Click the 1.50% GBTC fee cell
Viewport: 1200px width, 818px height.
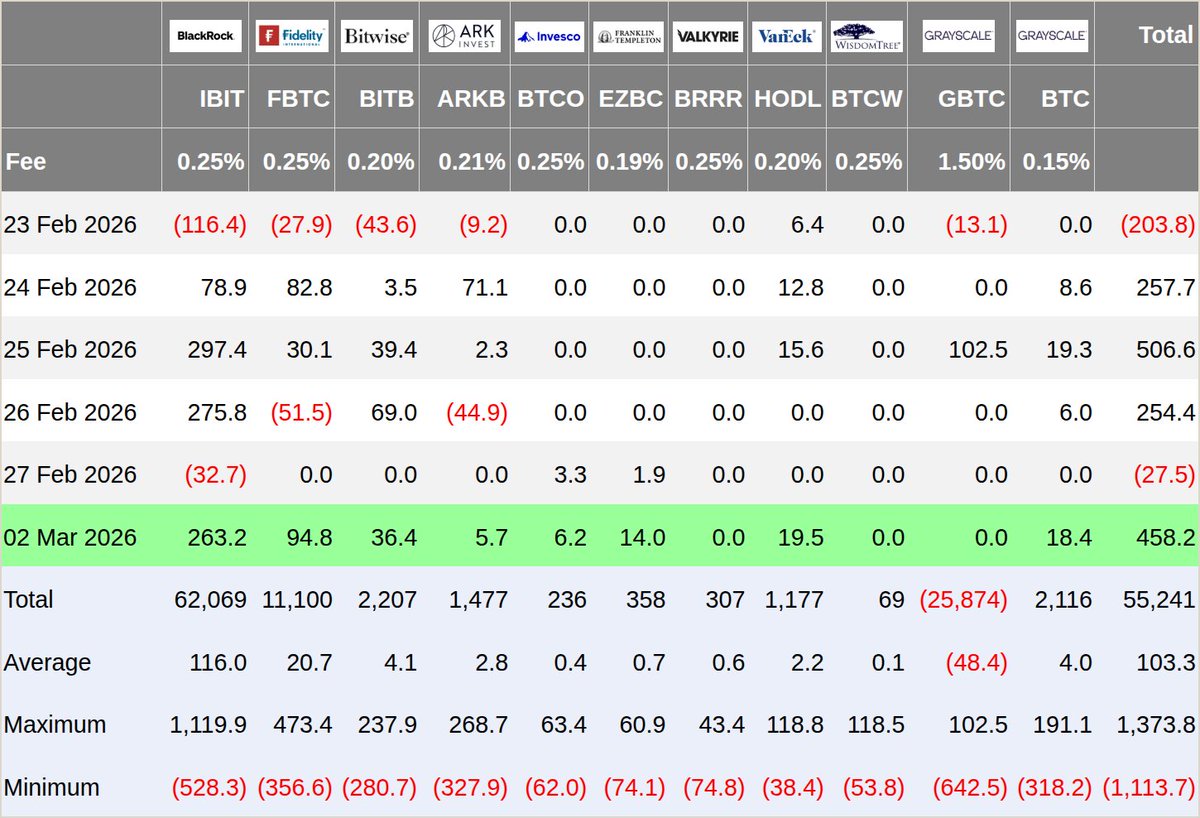(x=971, y=161)
